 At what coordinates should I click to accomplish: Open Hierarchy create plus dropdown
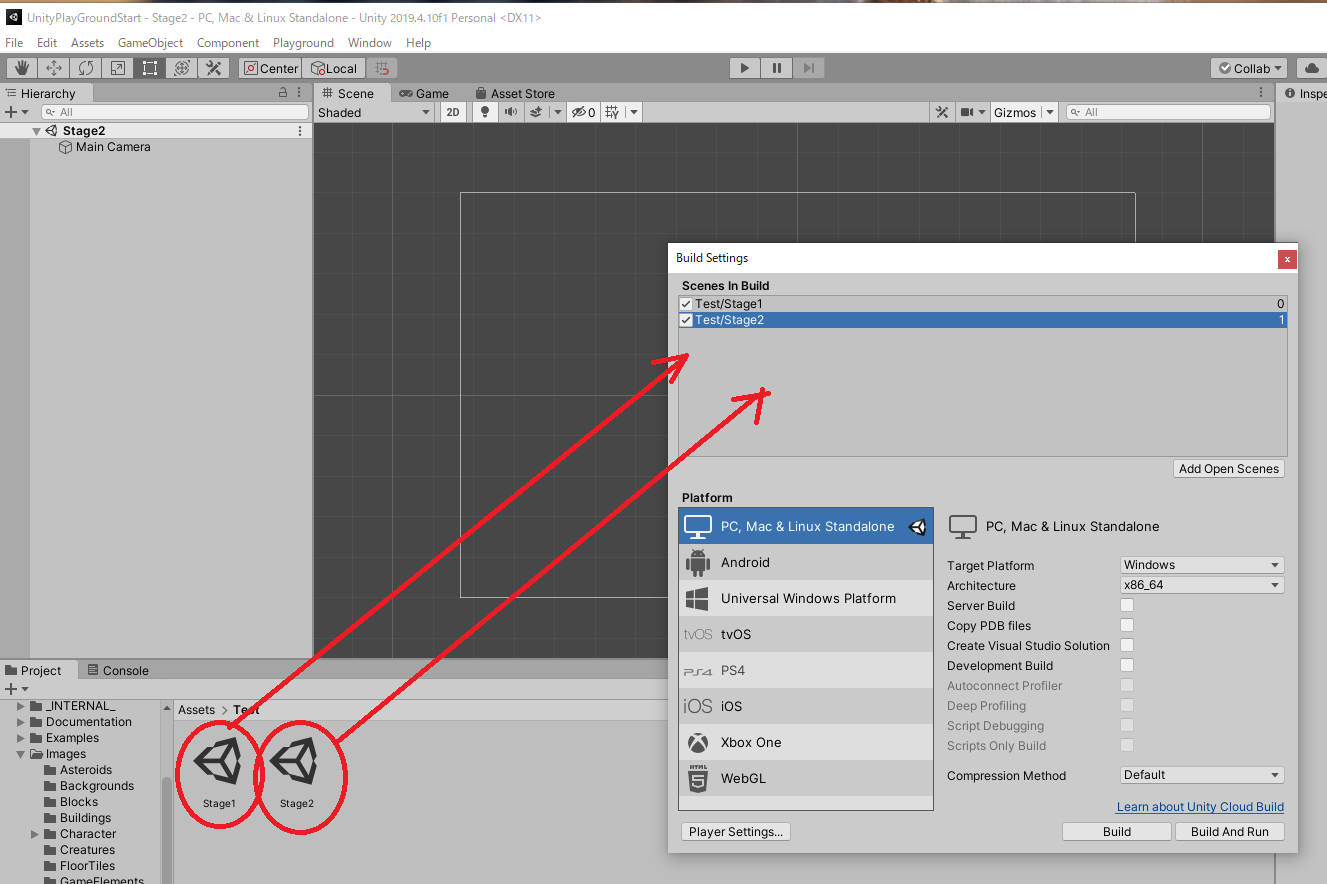coord(15,112)
